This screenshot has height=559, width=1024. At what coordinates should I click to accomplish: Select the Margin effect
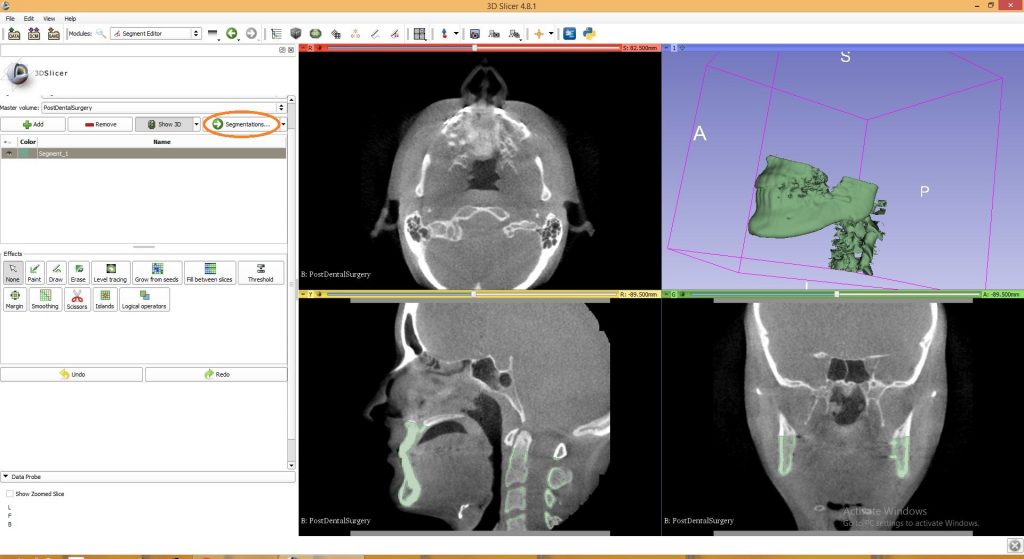point(14,299)
